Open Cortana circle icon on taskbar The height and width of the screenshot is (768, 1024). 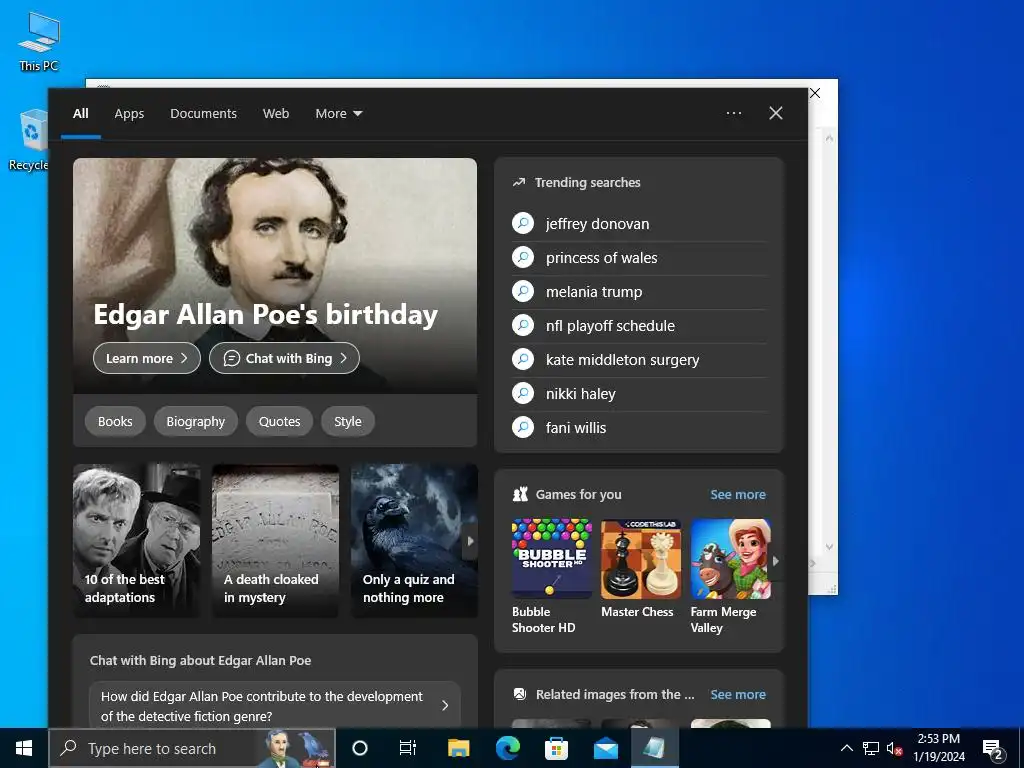pos(360,748)
